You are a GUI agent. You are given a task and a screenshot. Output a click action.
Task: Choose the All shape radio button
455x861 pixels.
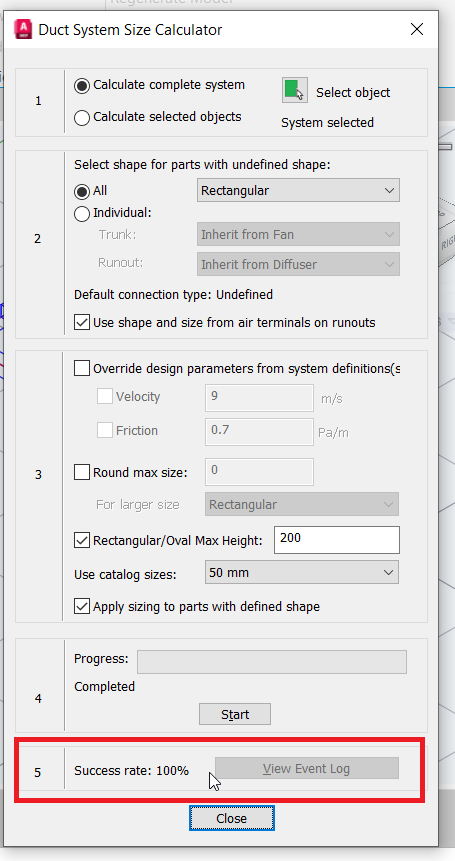82,192
